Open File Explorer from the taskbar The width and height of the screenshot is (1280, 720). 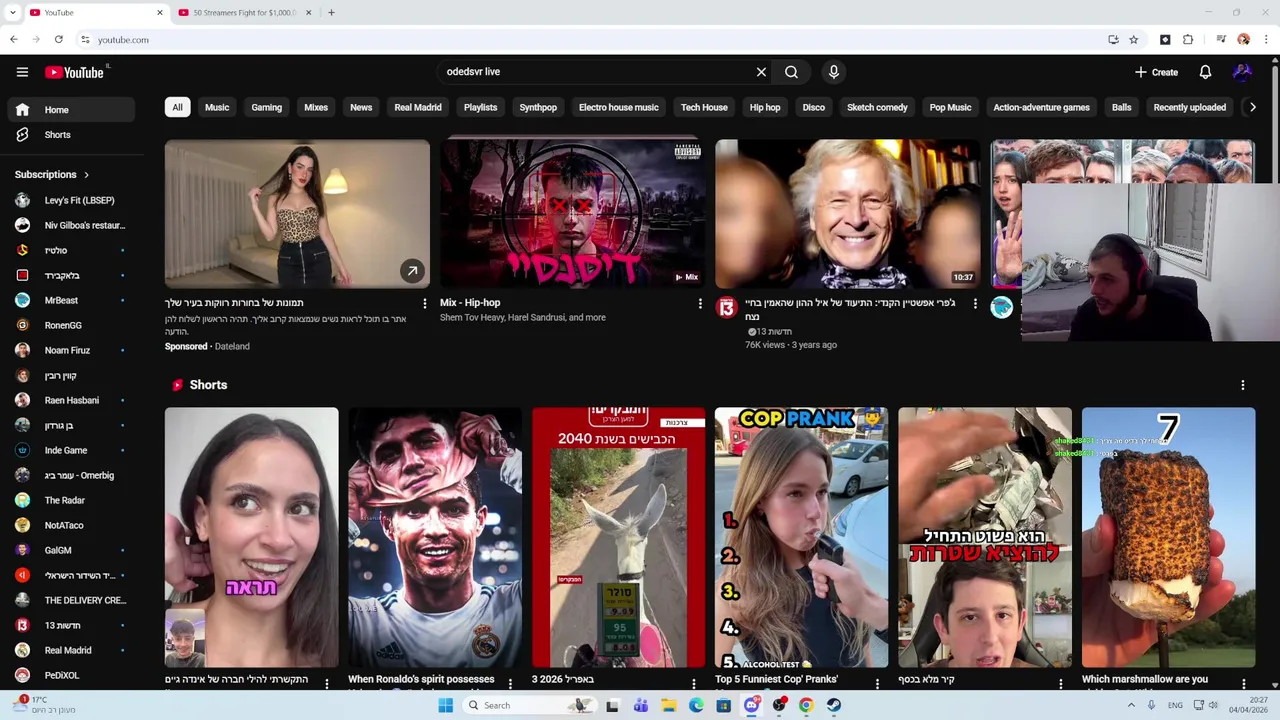tap(669, 705)
